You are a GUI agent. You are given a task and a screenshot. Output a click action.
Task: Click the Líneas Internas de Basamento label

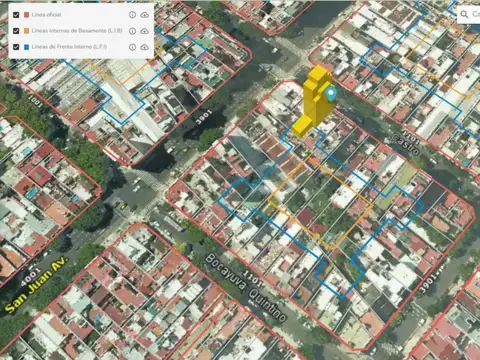click(x=77, y=31)
